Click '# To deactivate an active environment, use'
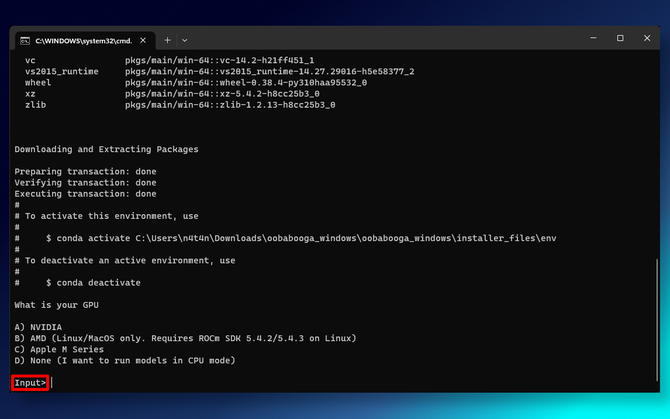Image resolution: width=670 pixels, height=419 pixels. 125,261
